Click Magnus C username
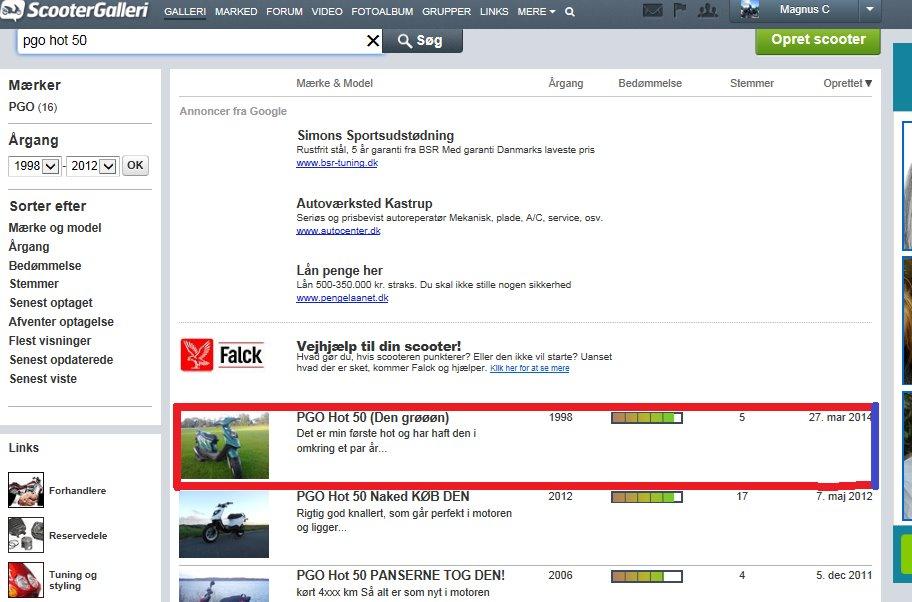912x602 pixels. click(x=805, y=10)
